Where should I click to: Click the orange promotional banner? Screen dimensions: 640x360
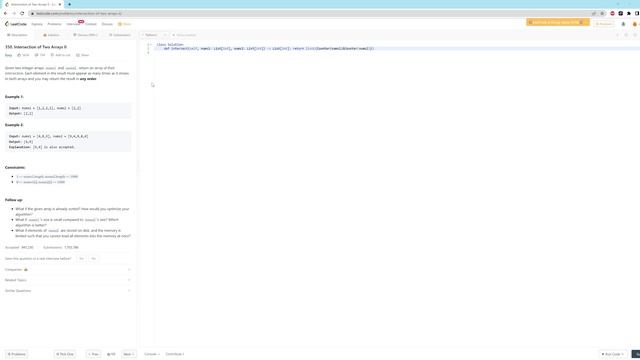click(557, 22)
